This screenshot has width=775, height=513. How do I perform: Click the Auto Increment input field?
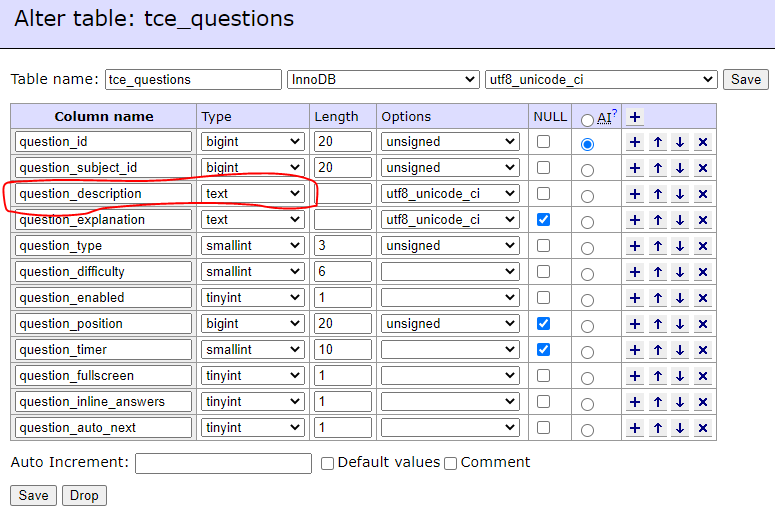[223, 463]
